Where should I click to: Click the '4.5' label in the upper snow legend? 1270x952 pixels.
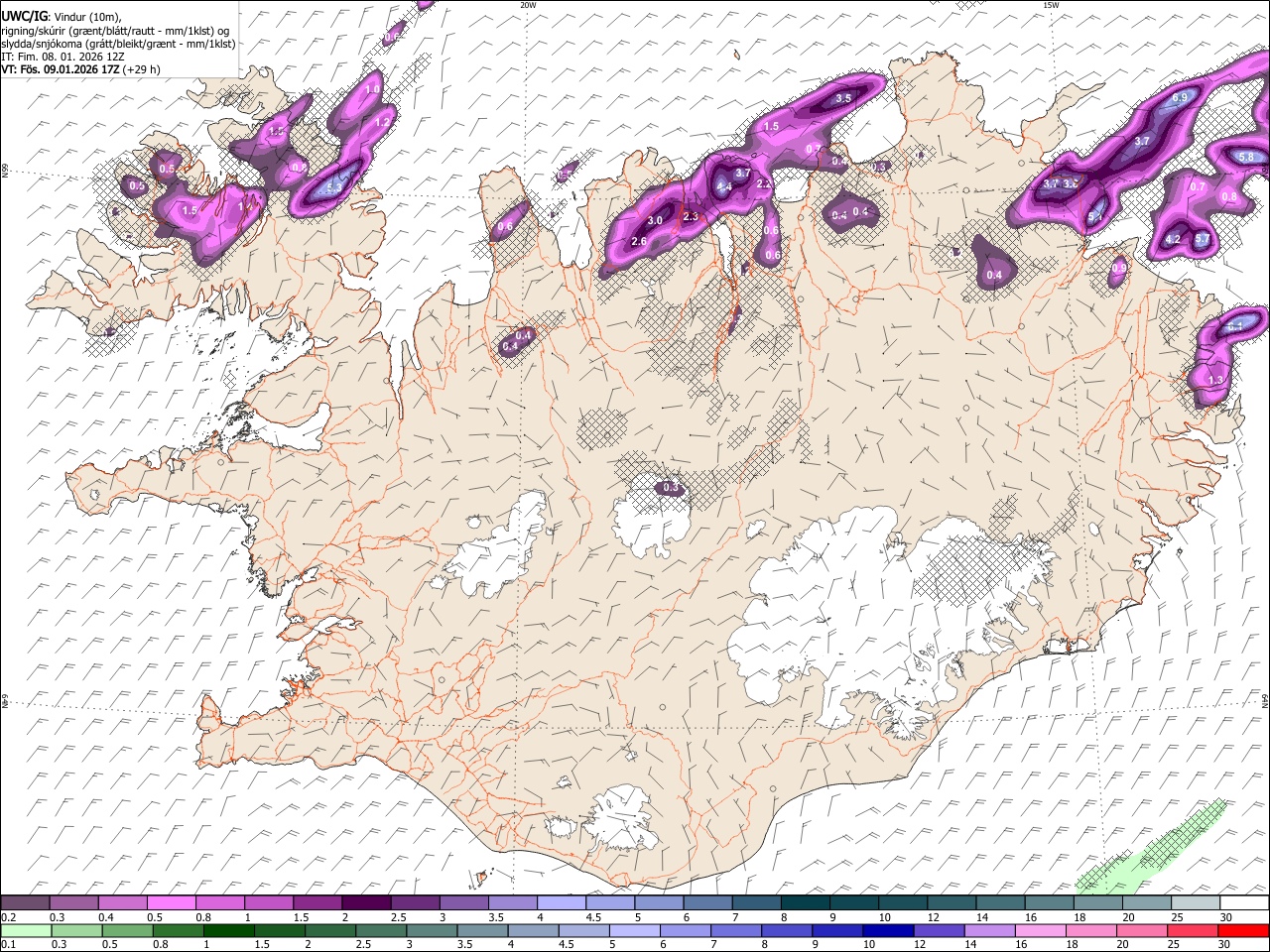coord(592,917)
